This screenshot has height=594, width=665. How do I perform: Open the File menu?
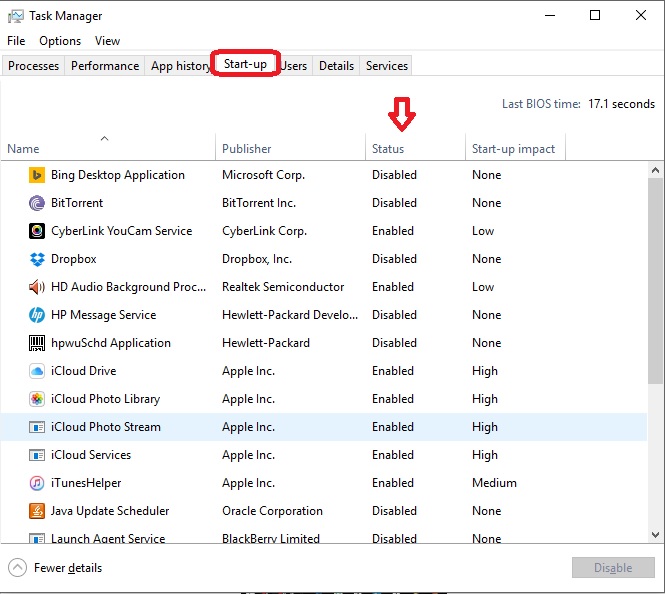16,41
